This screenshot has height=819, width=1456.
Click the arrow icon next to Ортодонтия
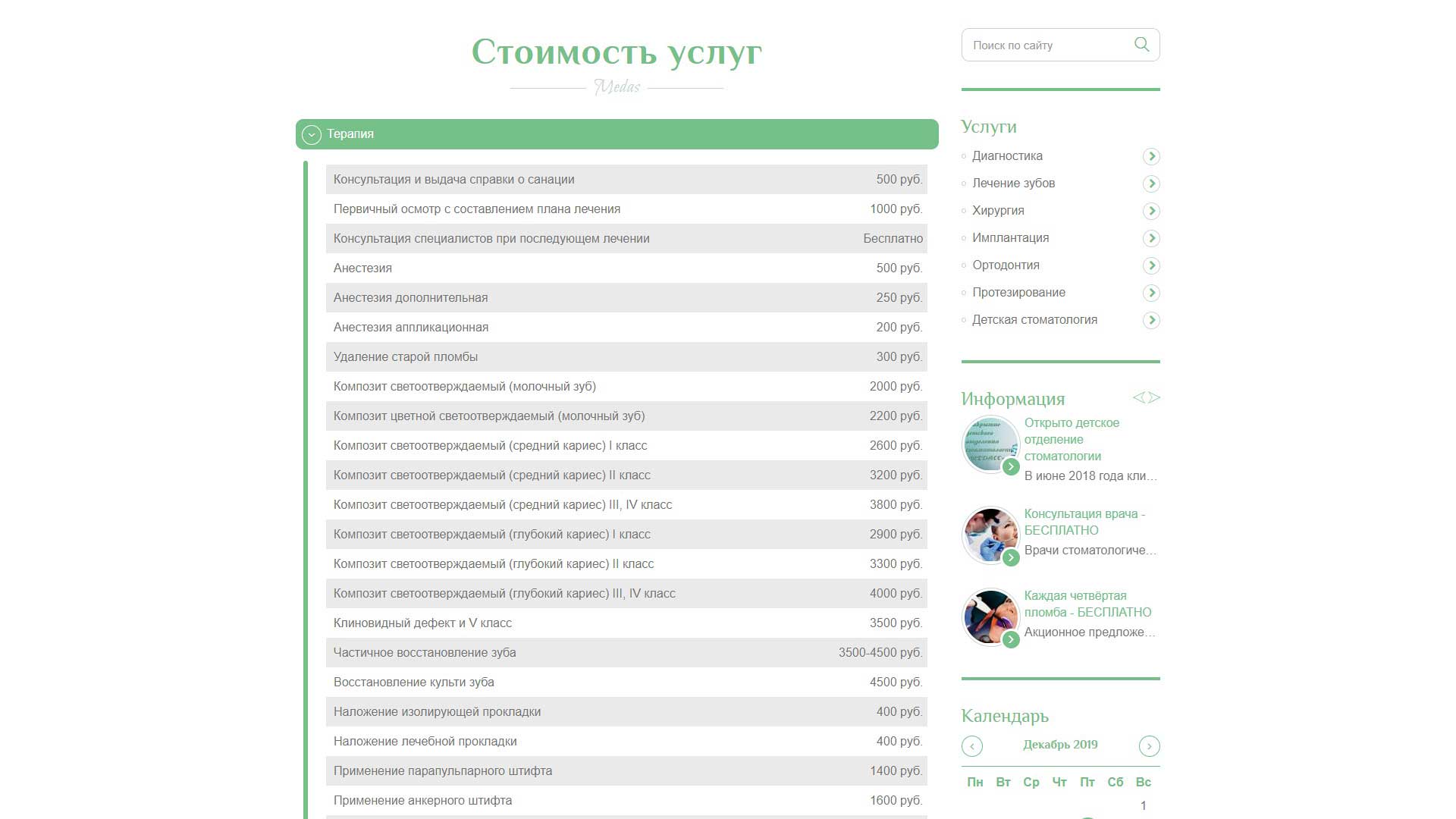(x=1152, y=265)
